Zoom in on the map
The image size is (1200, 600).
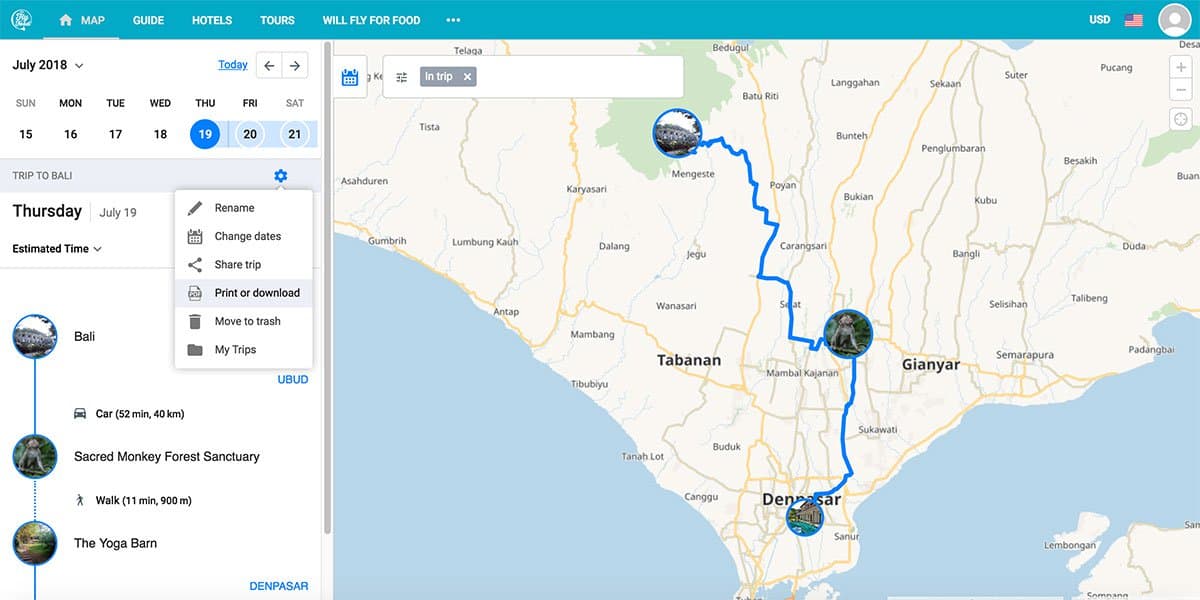[1181, 66]
